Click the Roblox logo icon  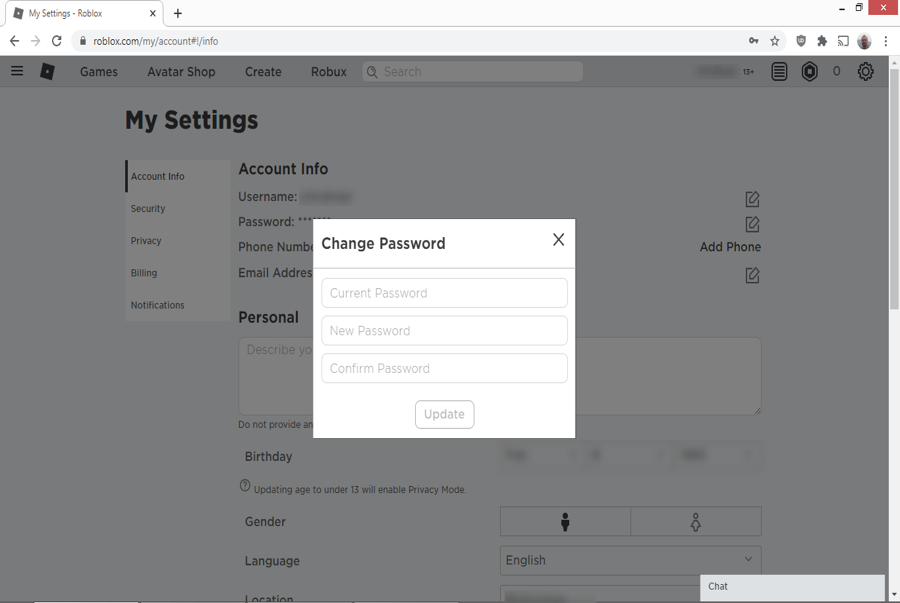[47, 71]
